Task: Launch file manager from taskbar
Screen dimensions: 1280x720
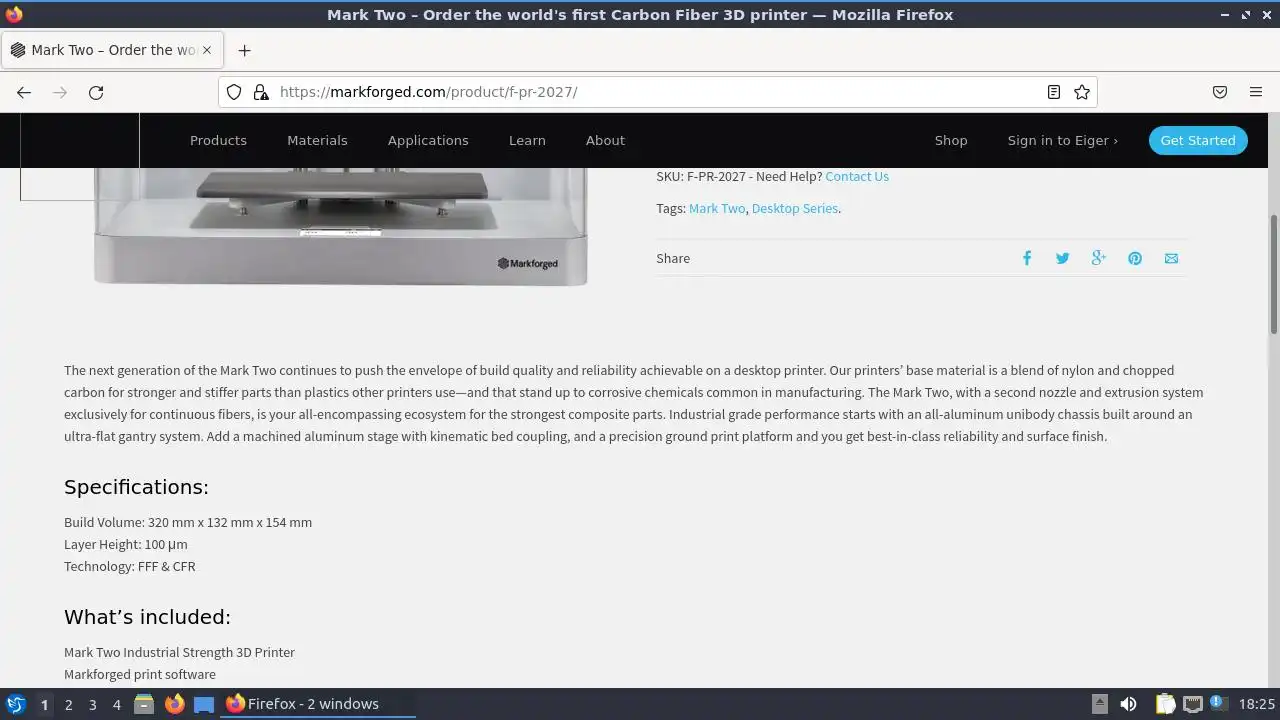Action: click(144, 704)
